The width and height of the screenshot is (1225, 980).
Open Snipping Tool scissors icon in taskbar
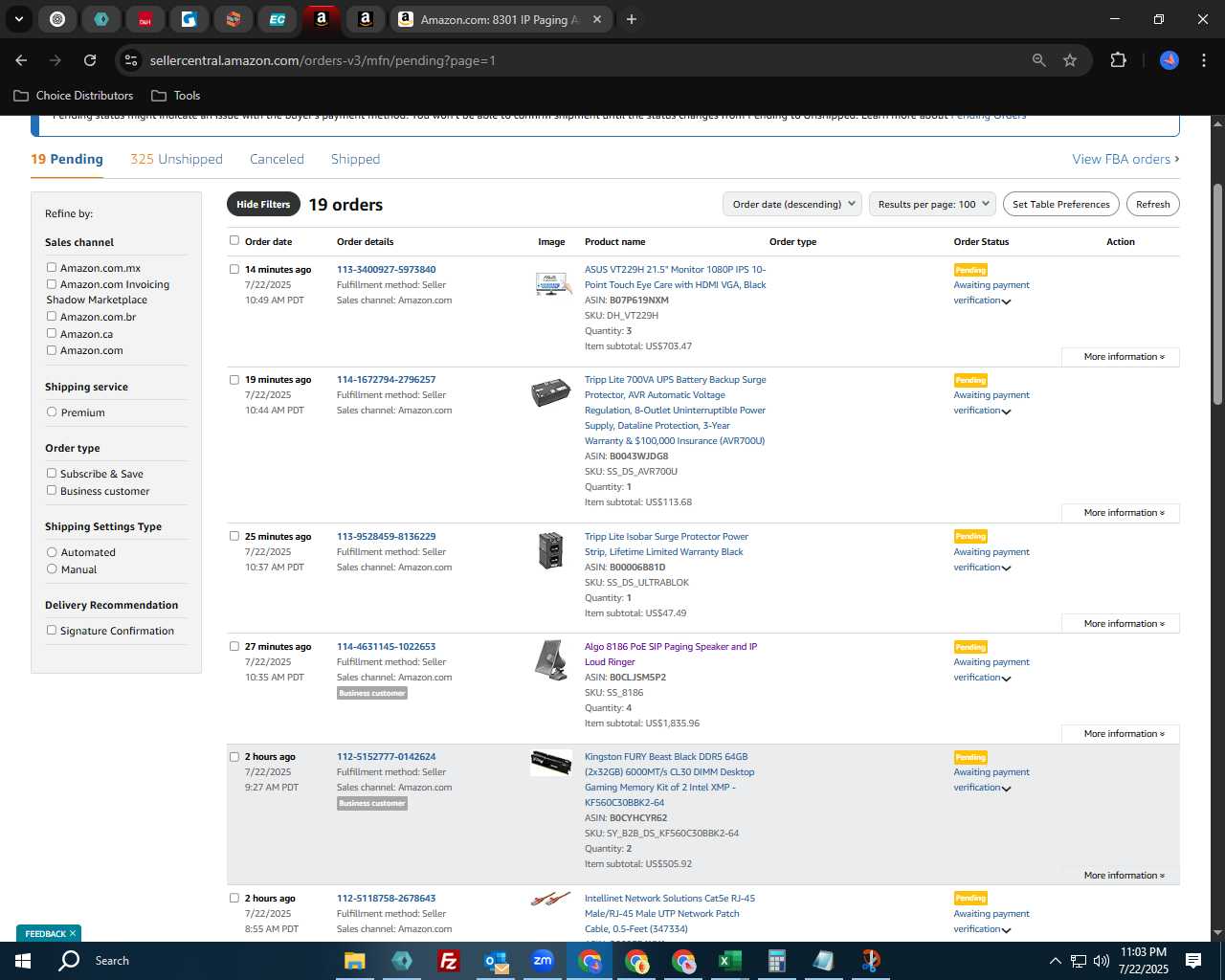point(870,961)
